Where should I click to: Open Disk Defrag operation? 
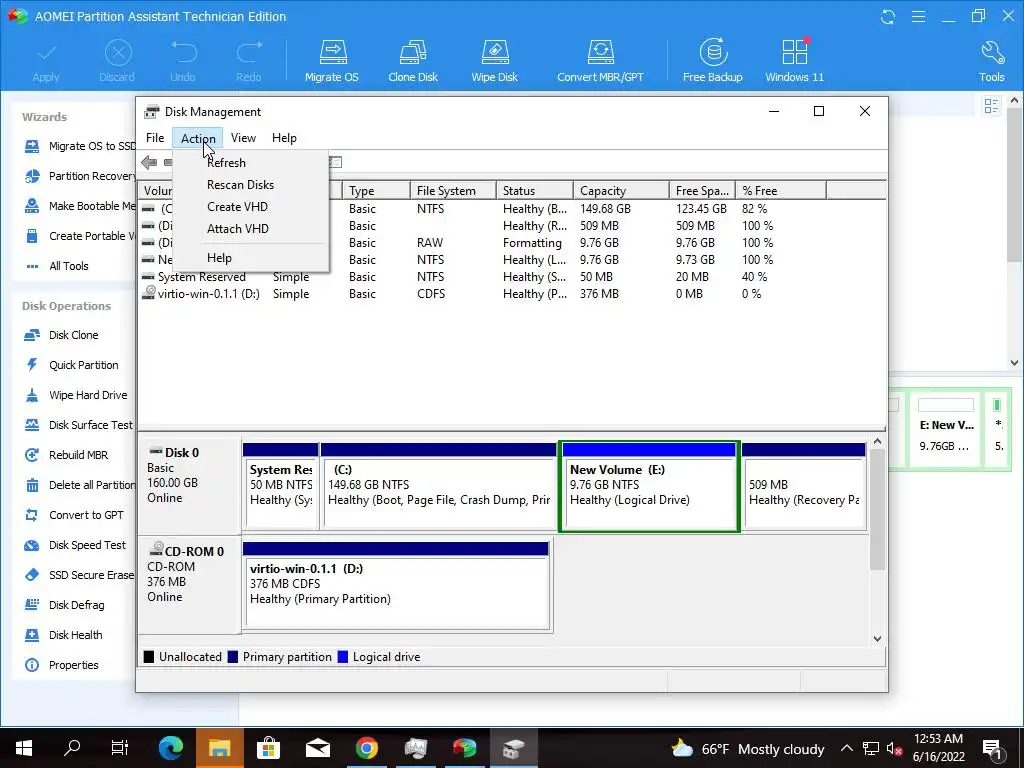click(x=64, y=605)
